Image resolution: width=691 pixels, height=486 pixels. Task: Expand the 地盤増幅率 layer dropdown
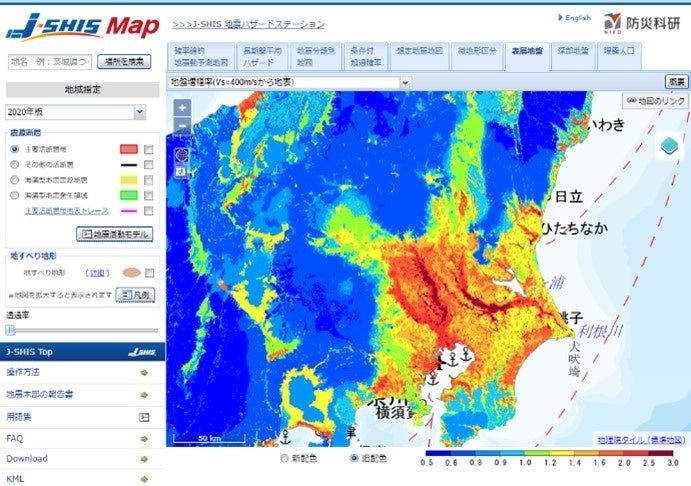pyautogui.click(x=290, y=82)
